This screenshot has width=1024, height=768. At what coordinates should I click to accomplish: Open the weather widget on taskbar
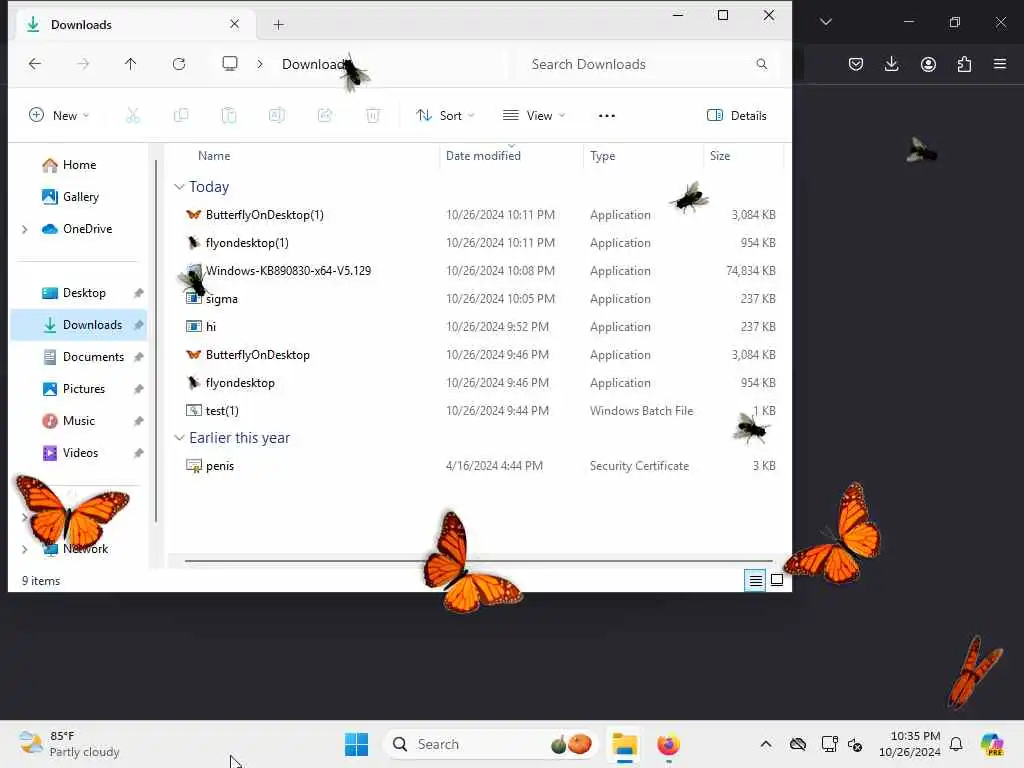69,744
